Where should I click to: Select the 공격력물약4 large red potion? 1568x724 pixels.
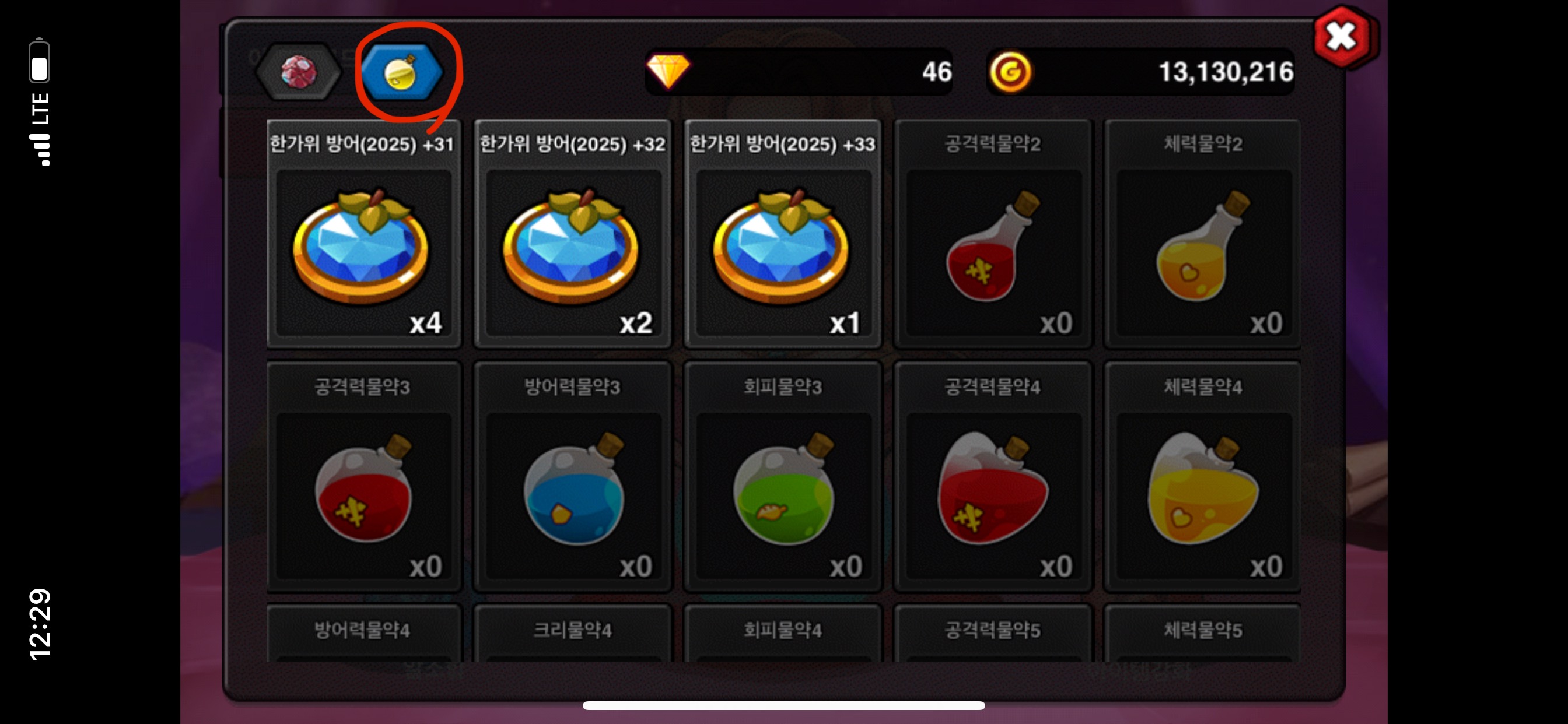pos(993,477)
